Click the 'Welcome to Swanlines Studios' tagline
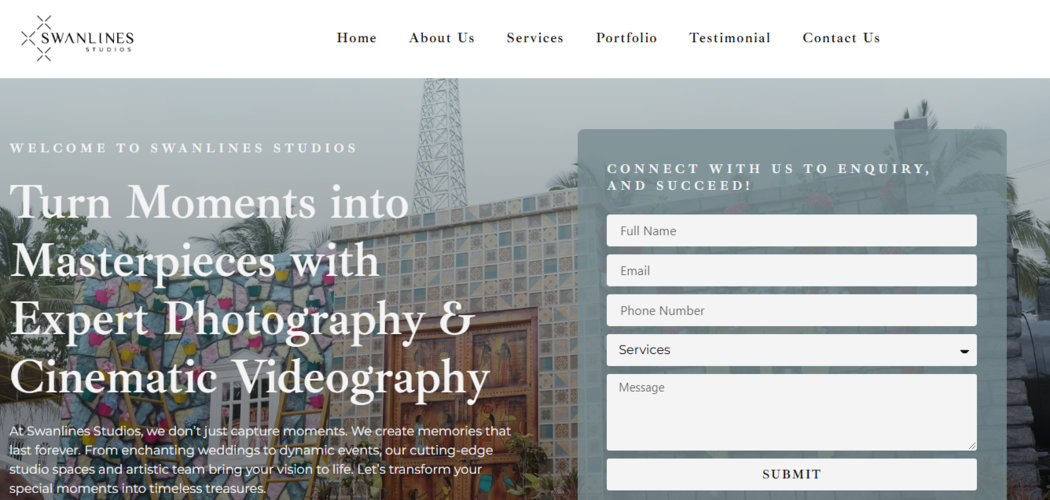Screen dimensions: 1050x500 click(183, 148)
